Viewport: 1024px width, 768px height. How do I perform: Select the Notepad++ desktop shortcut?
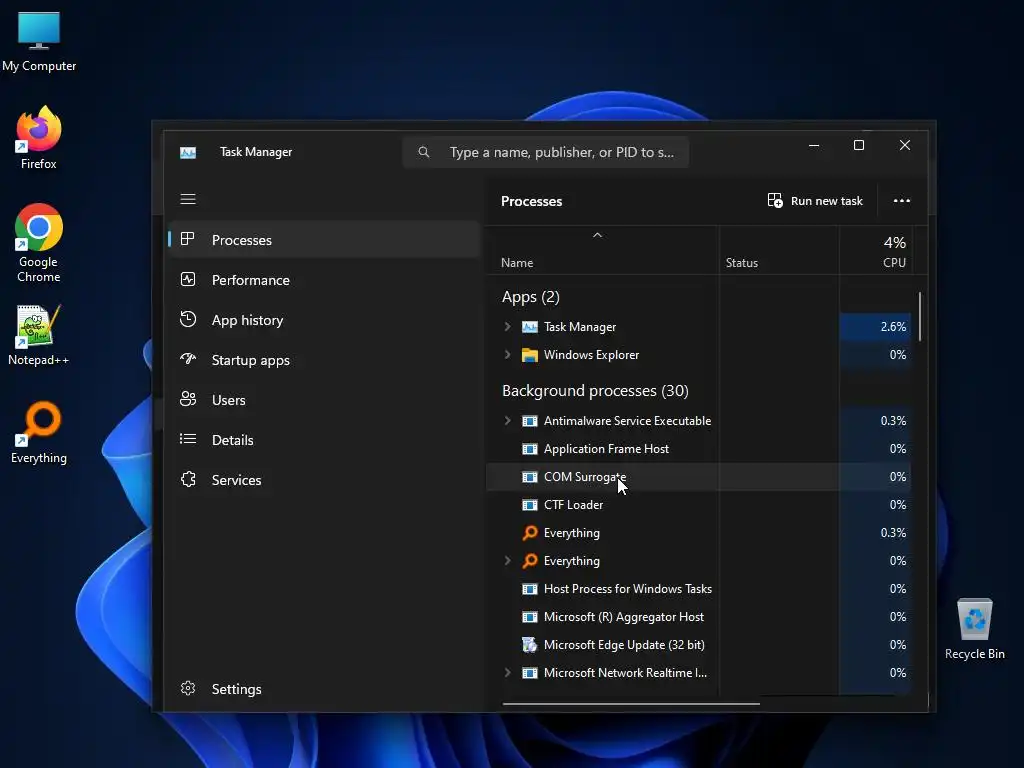(x=39, y=335)
